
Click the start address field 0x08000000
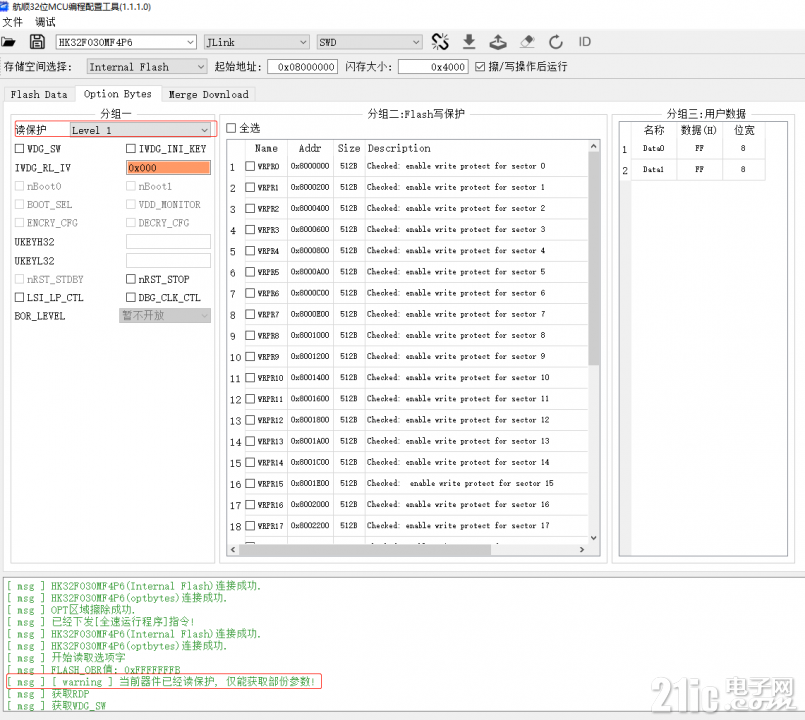pos(302,67)
